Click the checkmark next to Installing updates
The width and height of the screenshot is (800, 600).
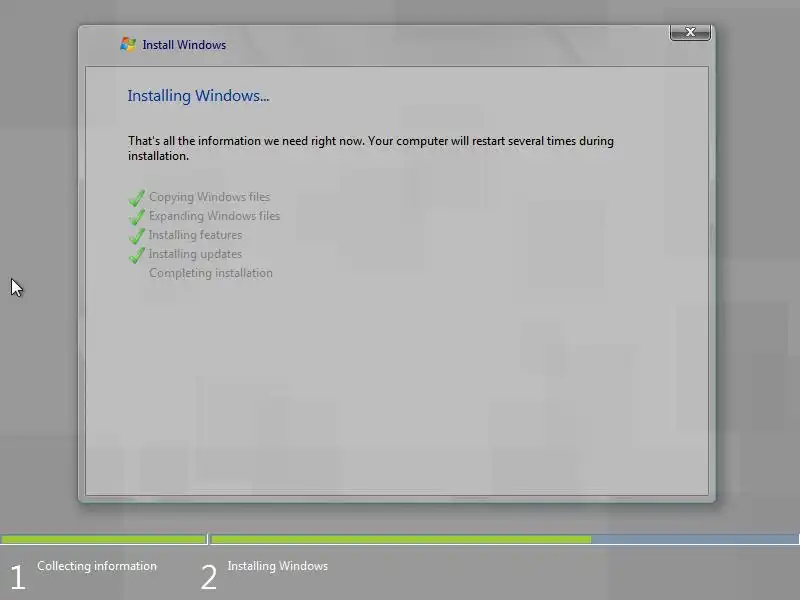pyautogui.click(x=137, y=255)
